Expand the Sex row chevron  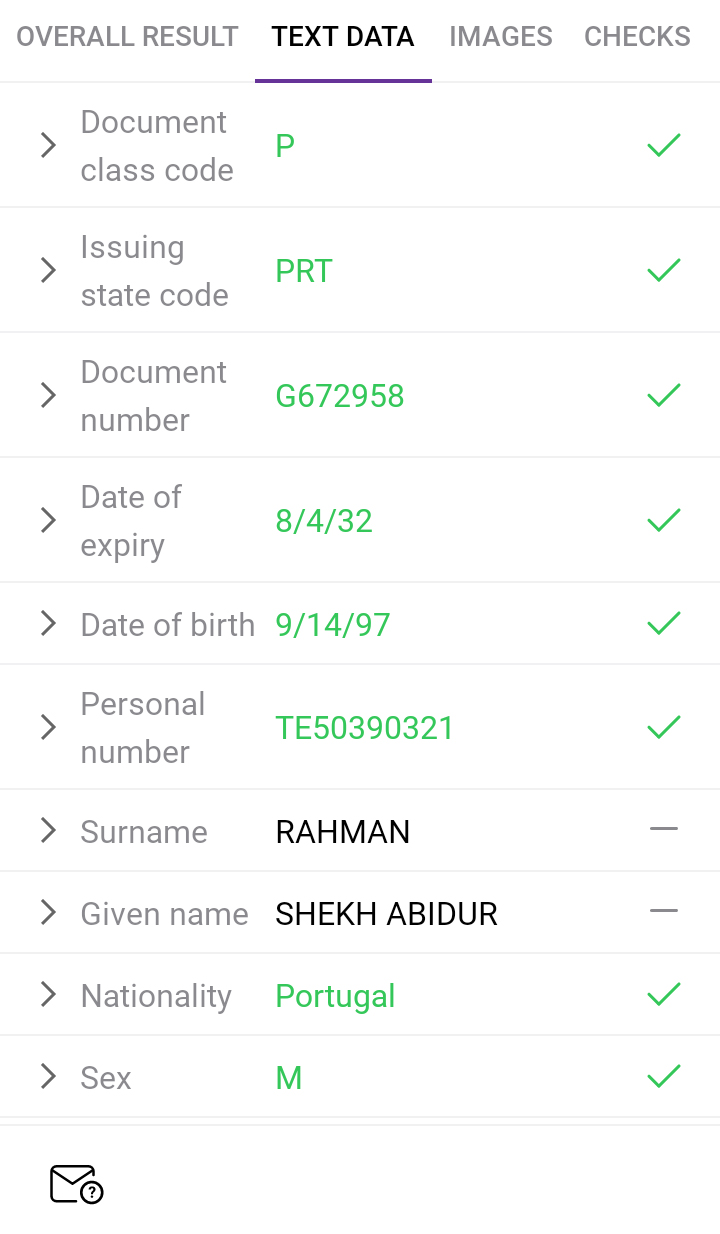[x=48, y=1077]
